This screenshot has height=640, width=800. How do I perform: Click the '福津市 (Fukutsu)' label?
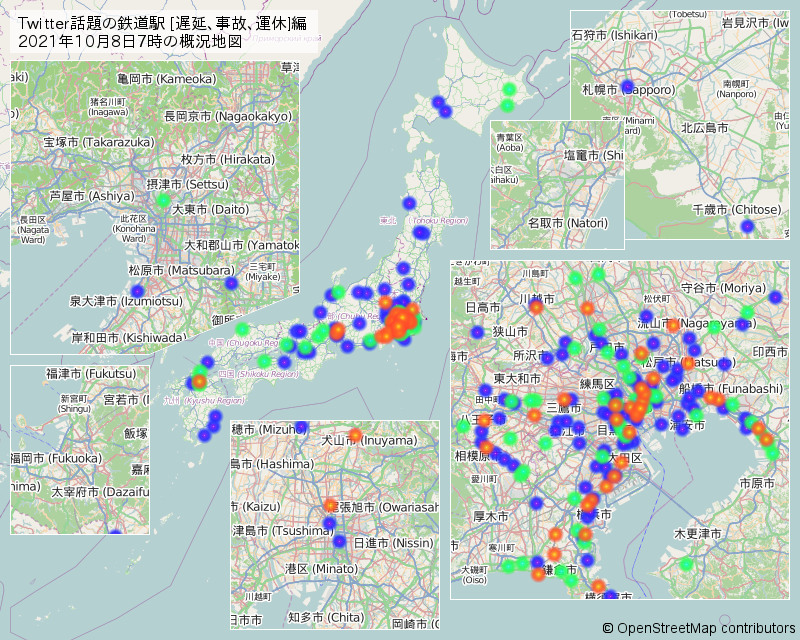[x=91, y=374]
